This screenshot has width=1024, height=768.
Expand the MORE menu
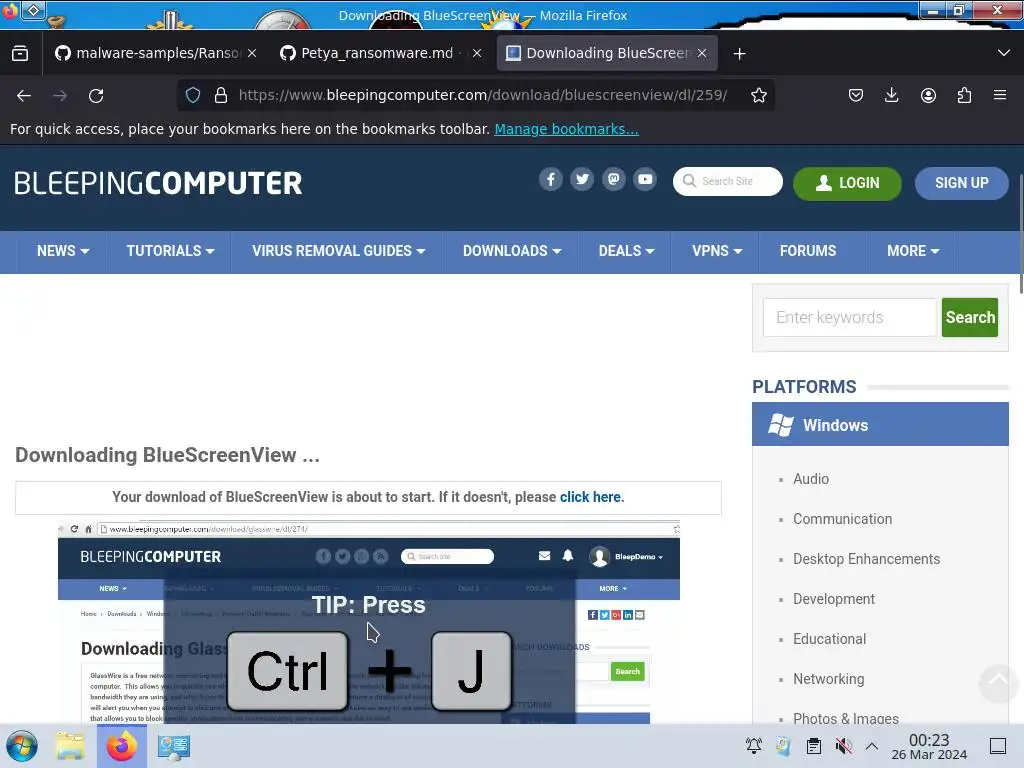click(x=912, y=251)
